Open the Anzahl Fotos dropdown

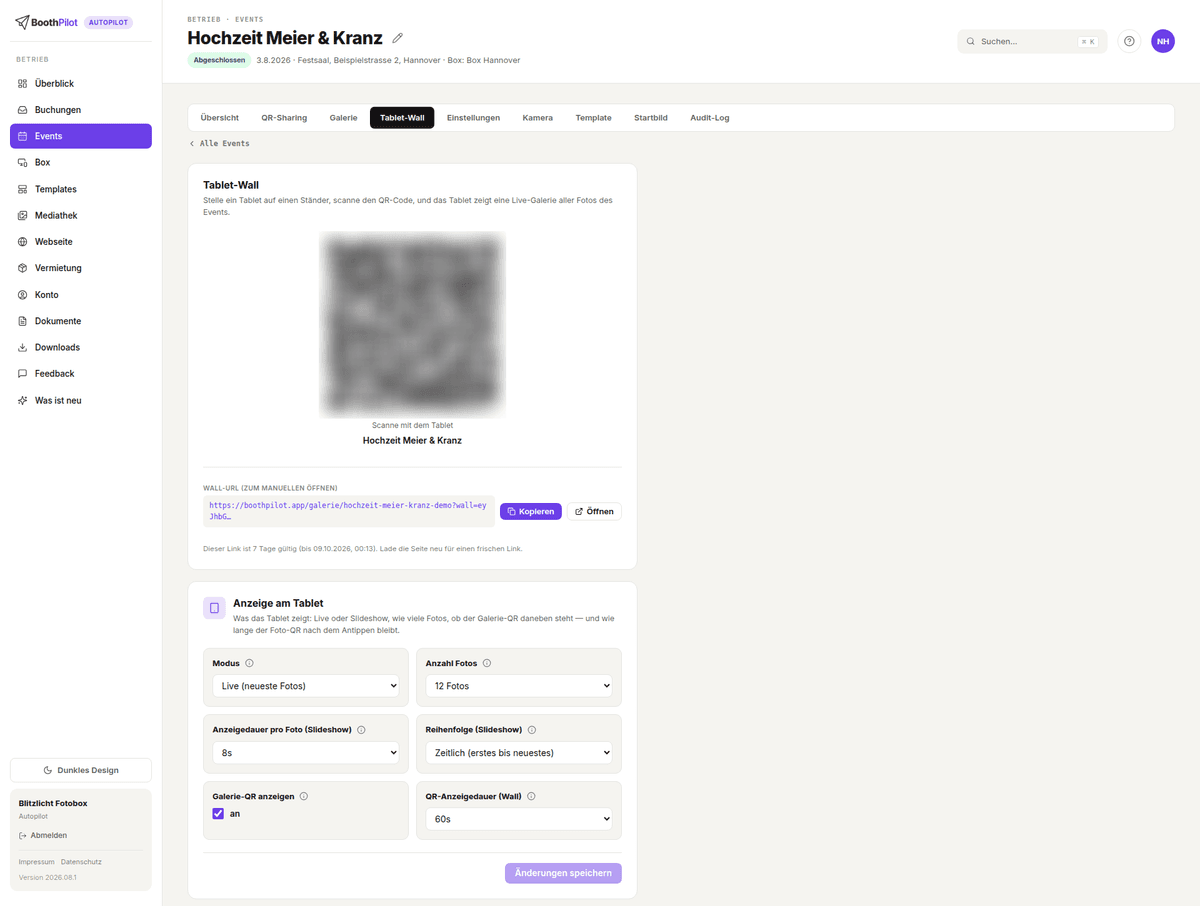coord(519,686)
